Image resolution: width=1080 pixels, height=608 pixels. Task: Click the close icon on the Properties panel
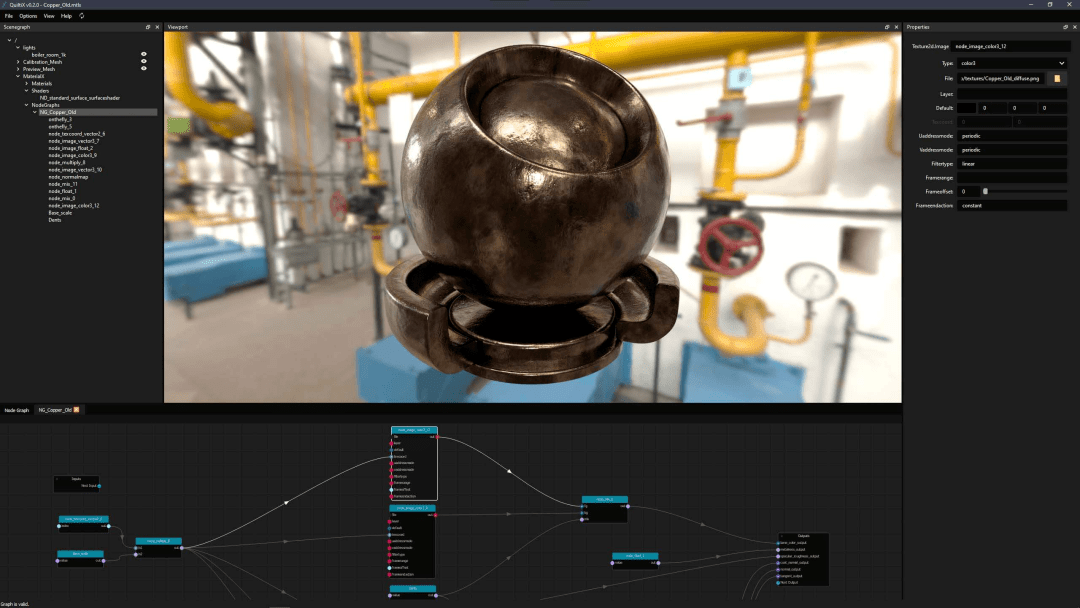click(1075, 27)
